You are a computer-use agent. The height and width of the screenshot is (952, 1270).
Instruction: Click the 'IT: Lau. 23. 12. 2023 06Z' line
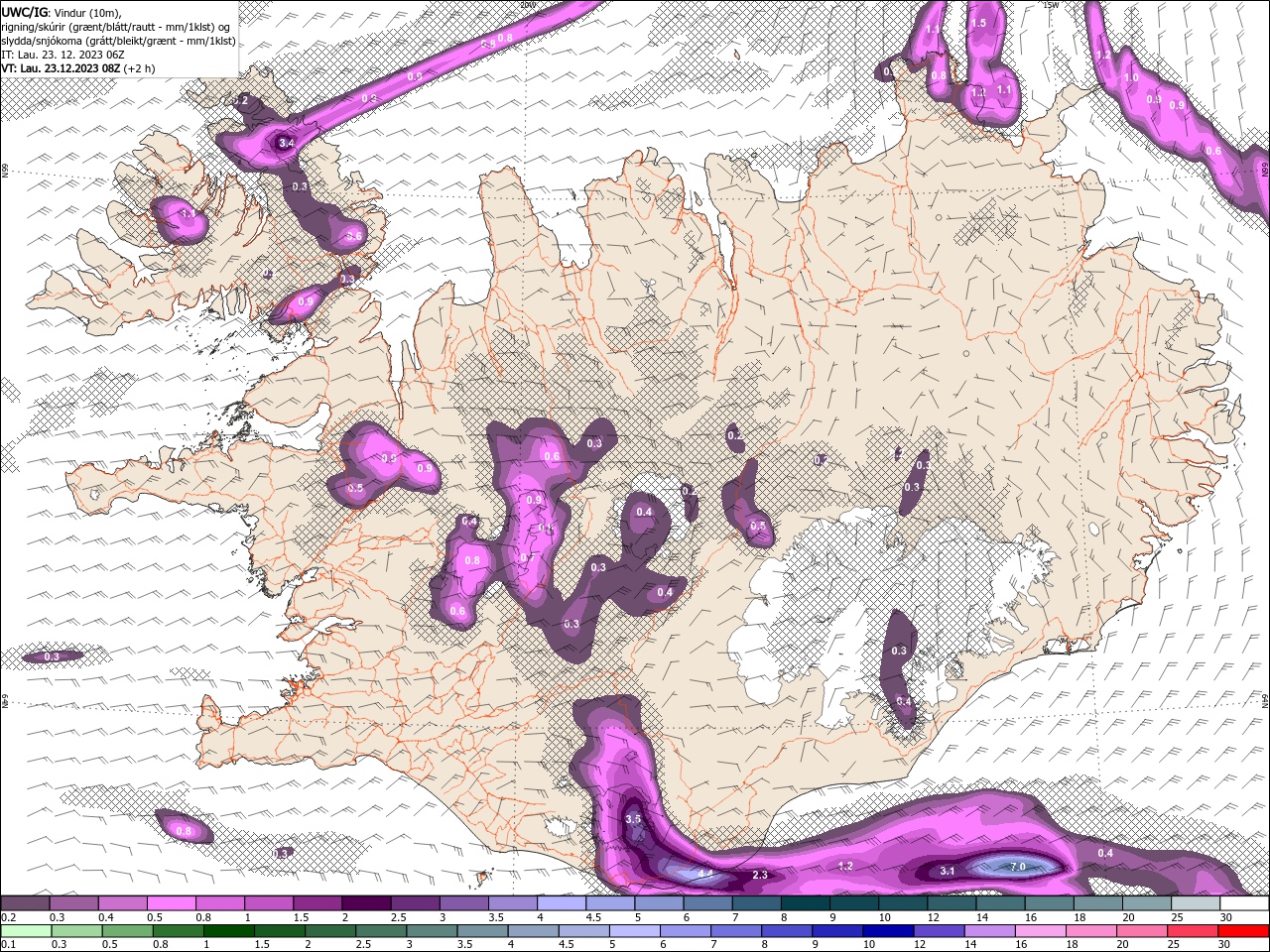[x=62, y=55]
